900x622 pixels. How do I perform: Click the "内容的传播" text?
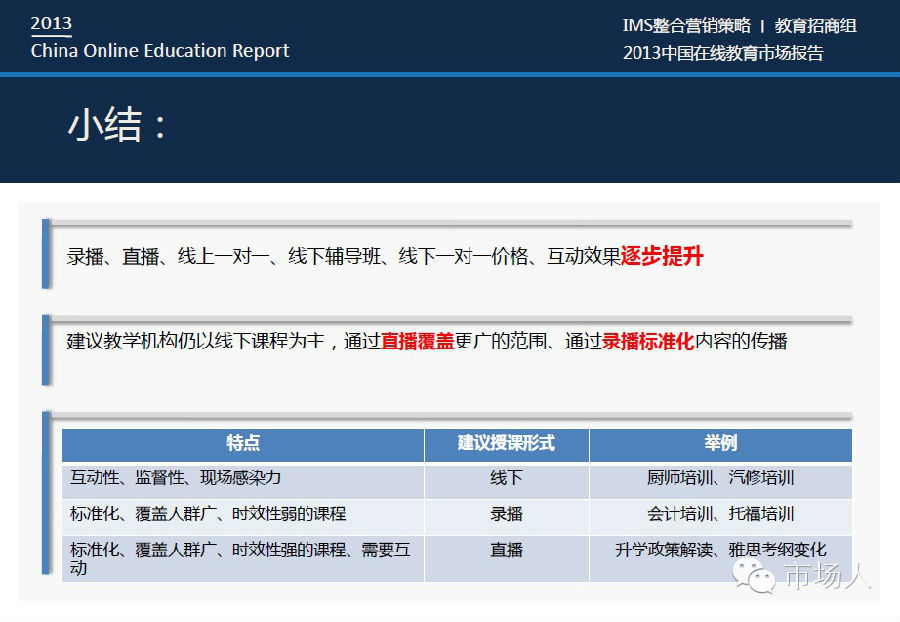pos(741,341)
